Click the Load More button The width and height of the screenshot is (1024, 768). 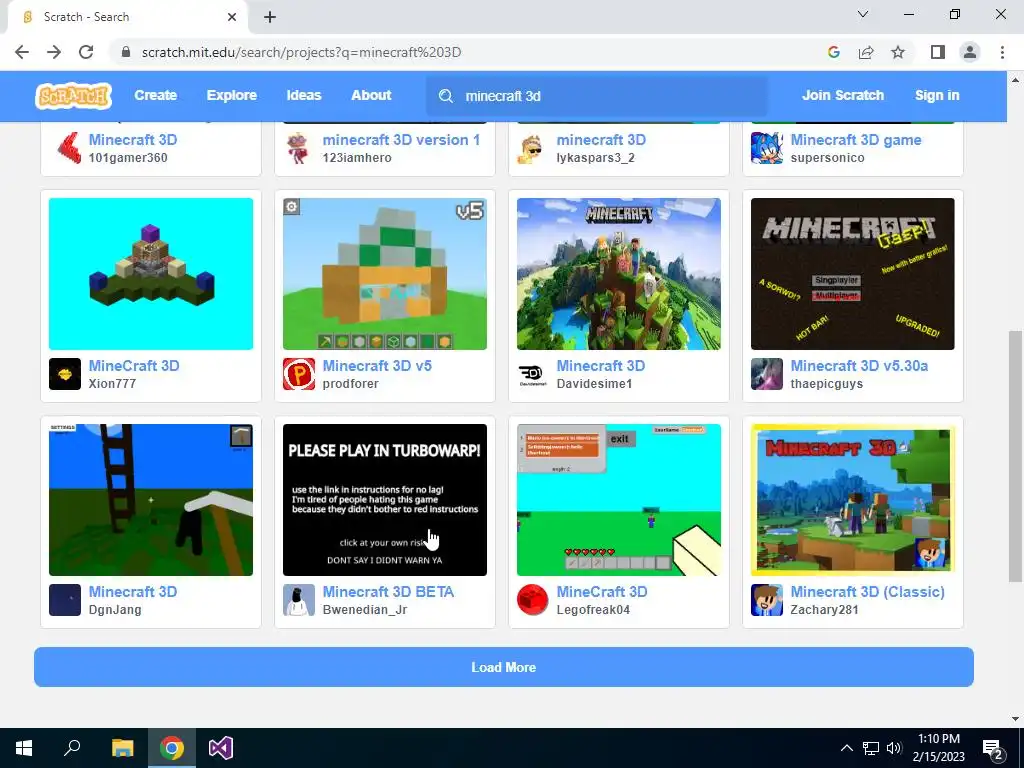504,667
